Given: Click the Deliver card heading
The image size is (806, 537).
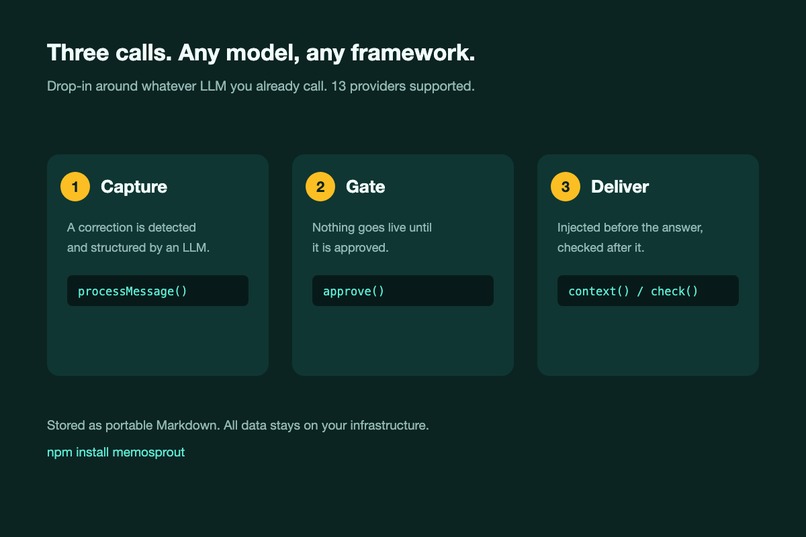Looking at the screenshot, I should (x=620, y=187).
